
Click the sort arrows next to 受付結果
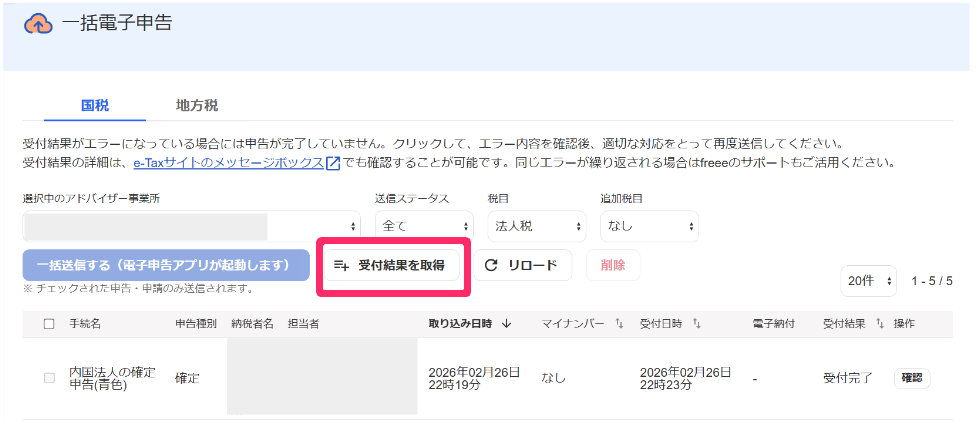click(880, 324)
